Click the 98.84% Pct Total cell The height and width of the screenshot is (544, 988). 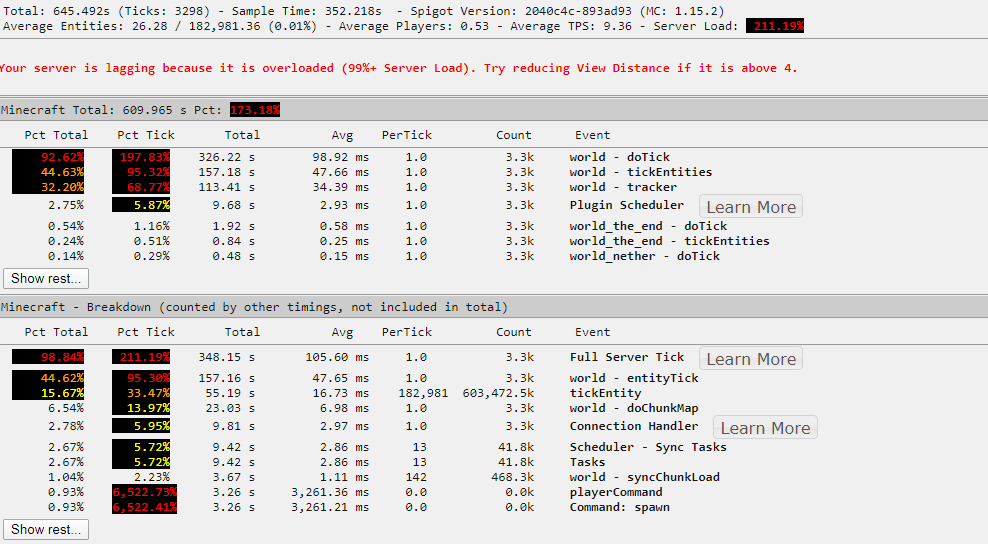pyautogui.click(x=49, y=357)
